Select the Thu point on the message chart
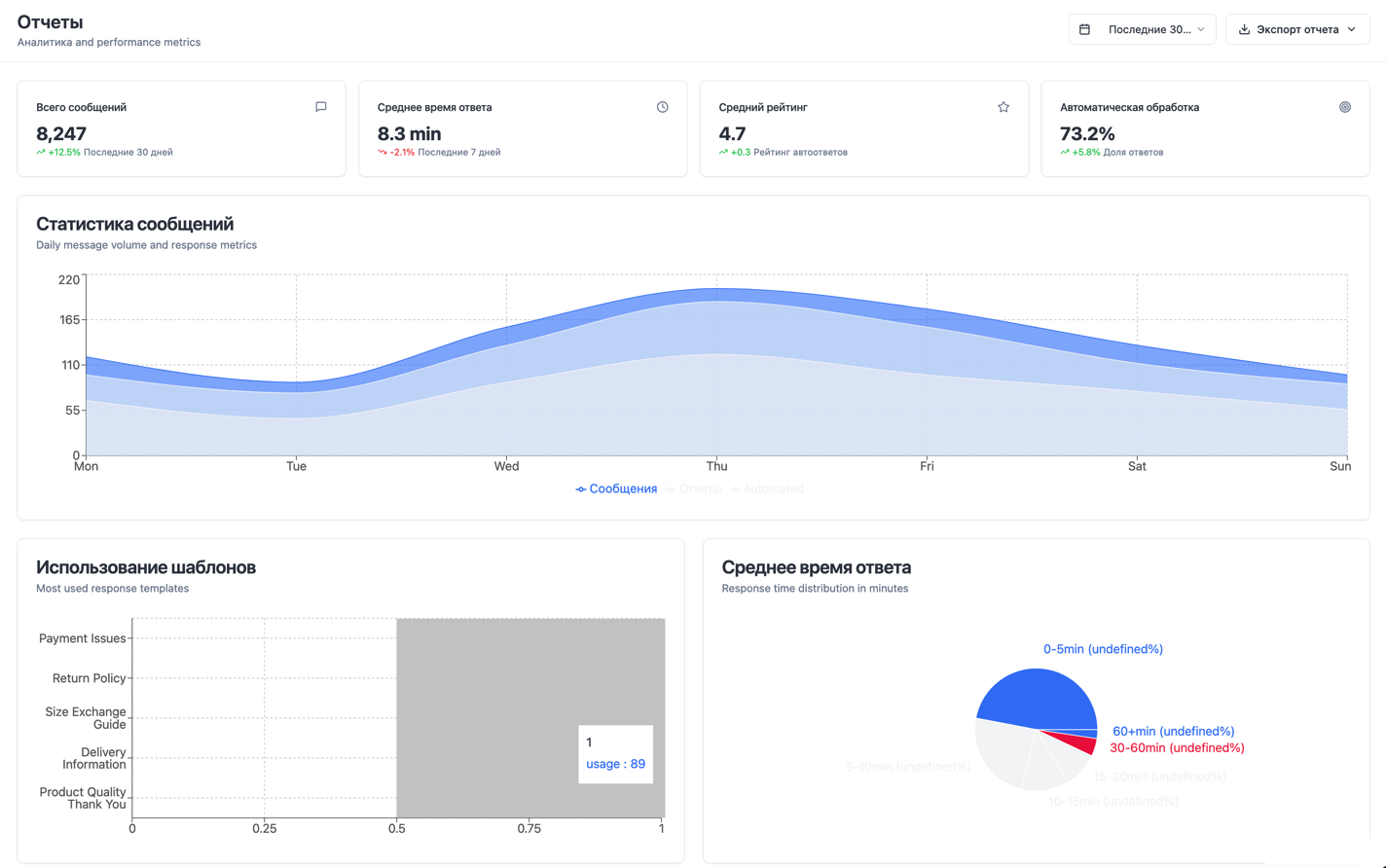The image size is (1386, 868). [x=716, y=289]
